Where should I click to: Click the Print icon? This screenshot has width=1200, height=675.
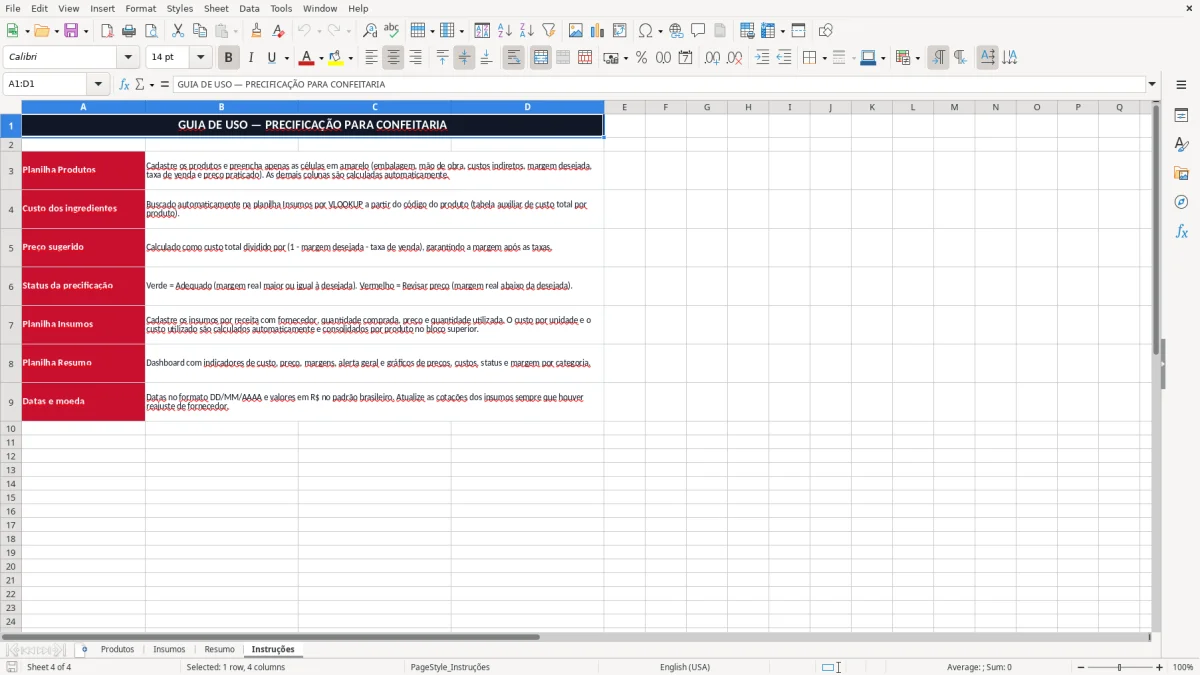coord(129,31)
